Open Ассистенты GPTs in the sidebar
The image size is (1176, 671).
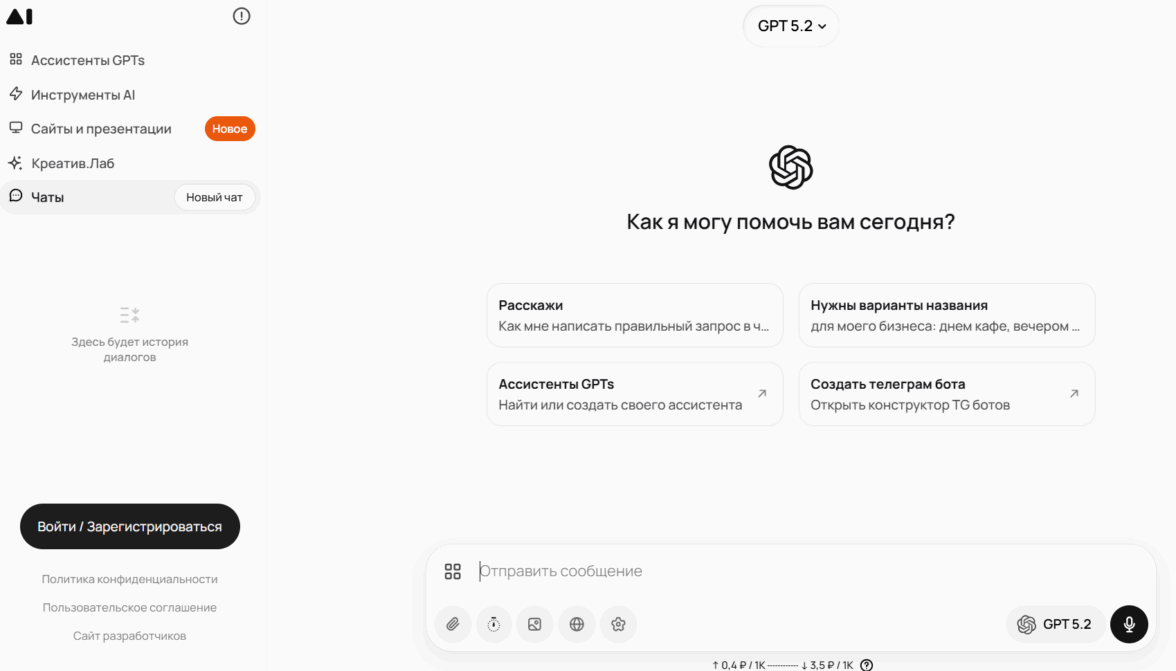pyautogui.click(x=76, y=60)
